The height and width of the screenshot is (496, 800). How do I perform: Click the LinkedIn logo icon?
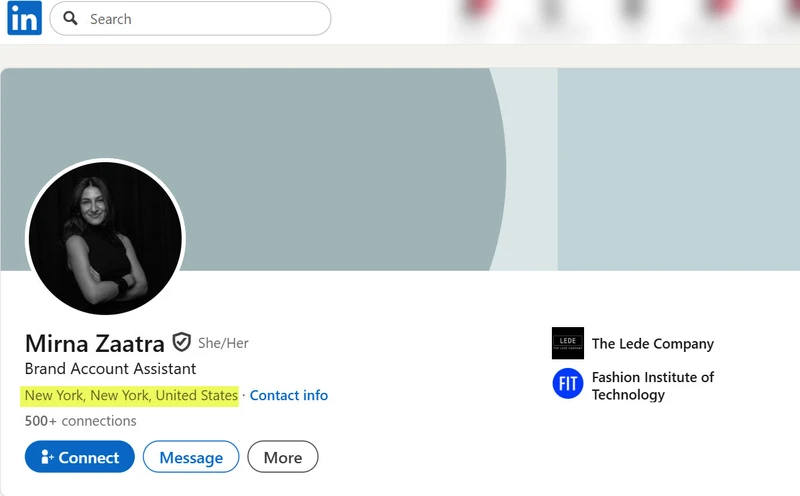24,18
